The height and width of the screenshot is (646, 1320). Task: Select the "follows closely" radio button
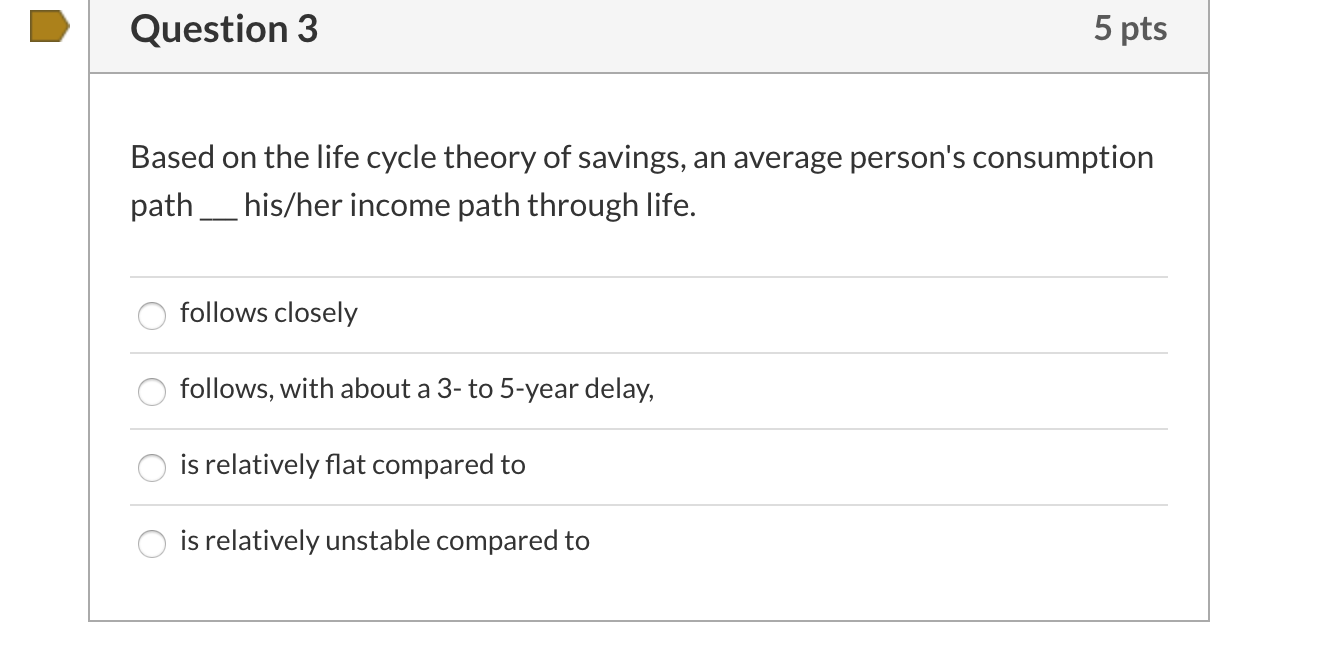pos(151,315)
